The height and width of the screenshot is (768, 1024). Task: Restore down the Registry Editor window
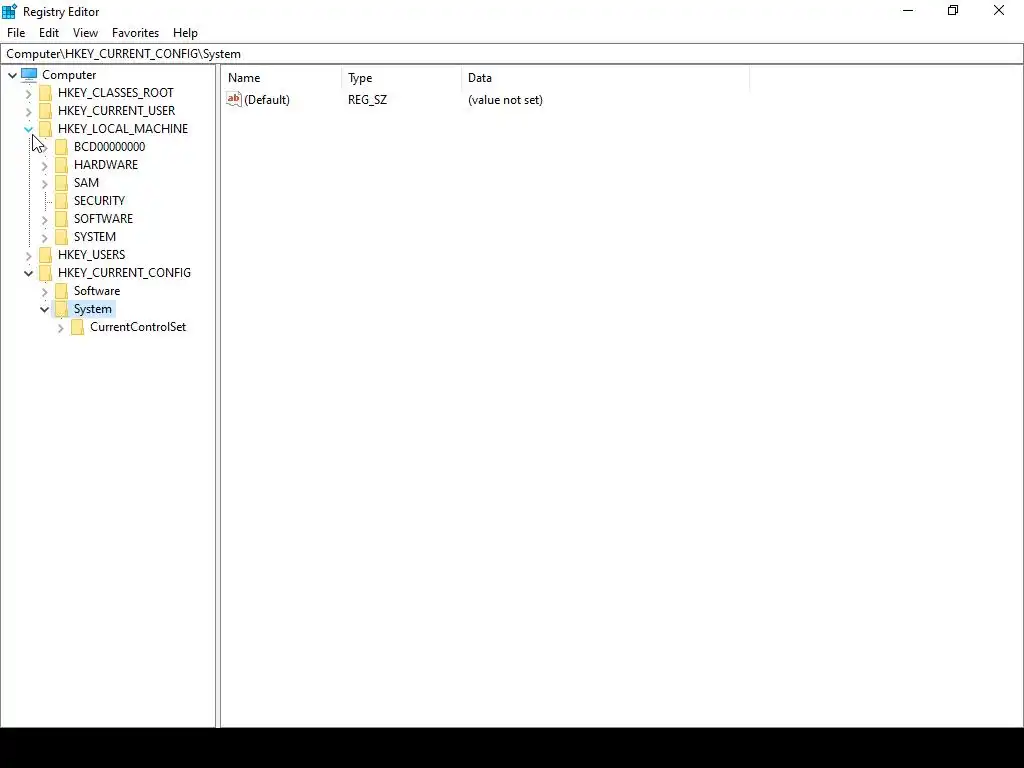(x=953, y=10)
